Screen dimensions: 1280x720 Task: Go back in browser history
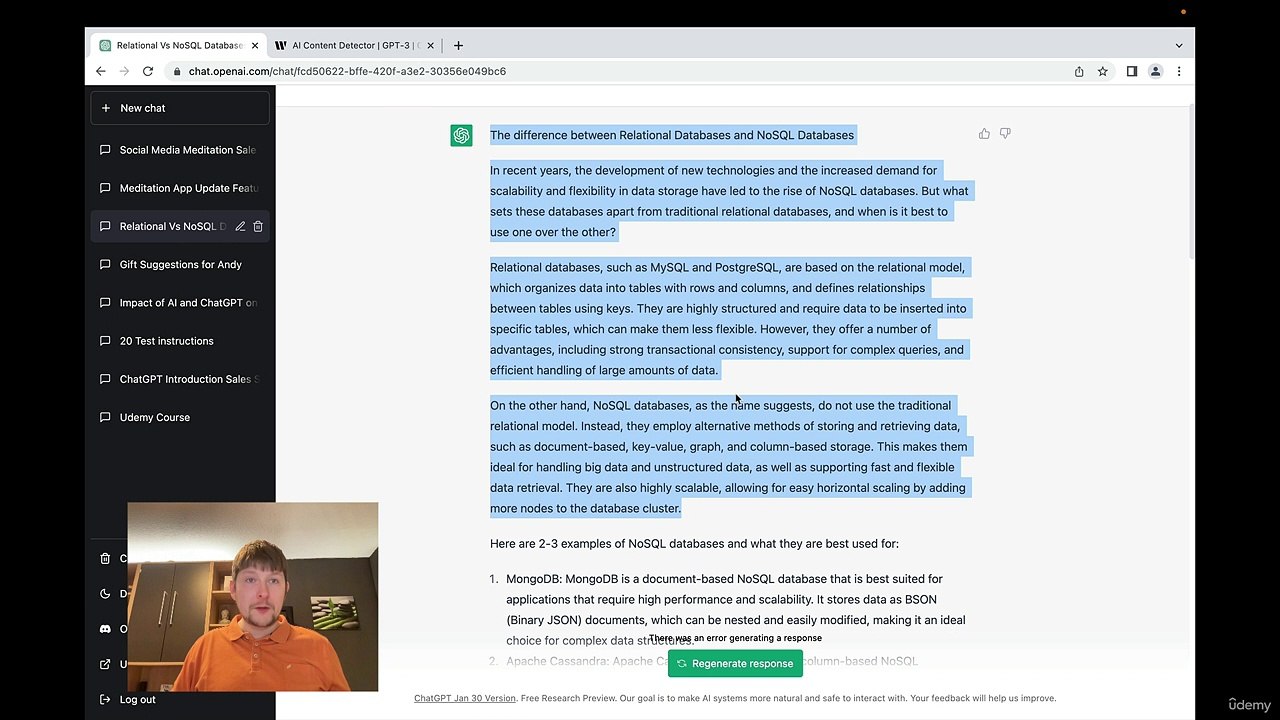101,71
